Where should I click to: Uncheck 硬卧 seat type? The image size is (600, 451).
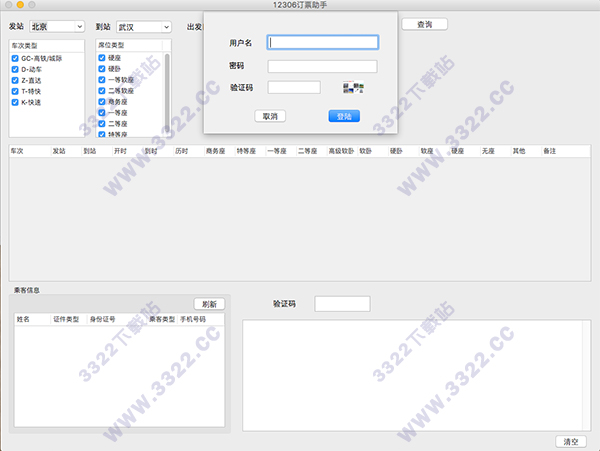pyautogui.click(x=102, y=69)
